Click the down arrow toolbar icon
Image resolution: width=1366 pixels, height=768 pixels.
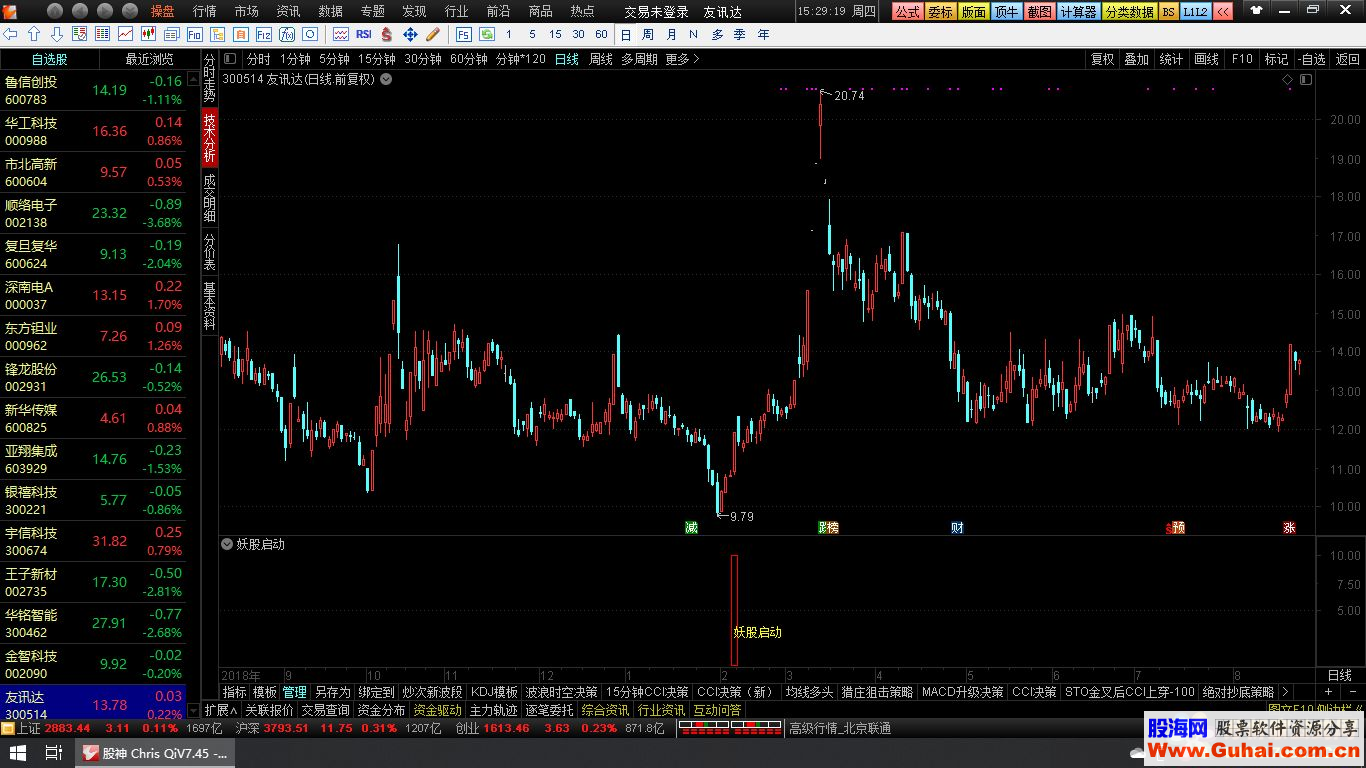click(x=57, y=34)
